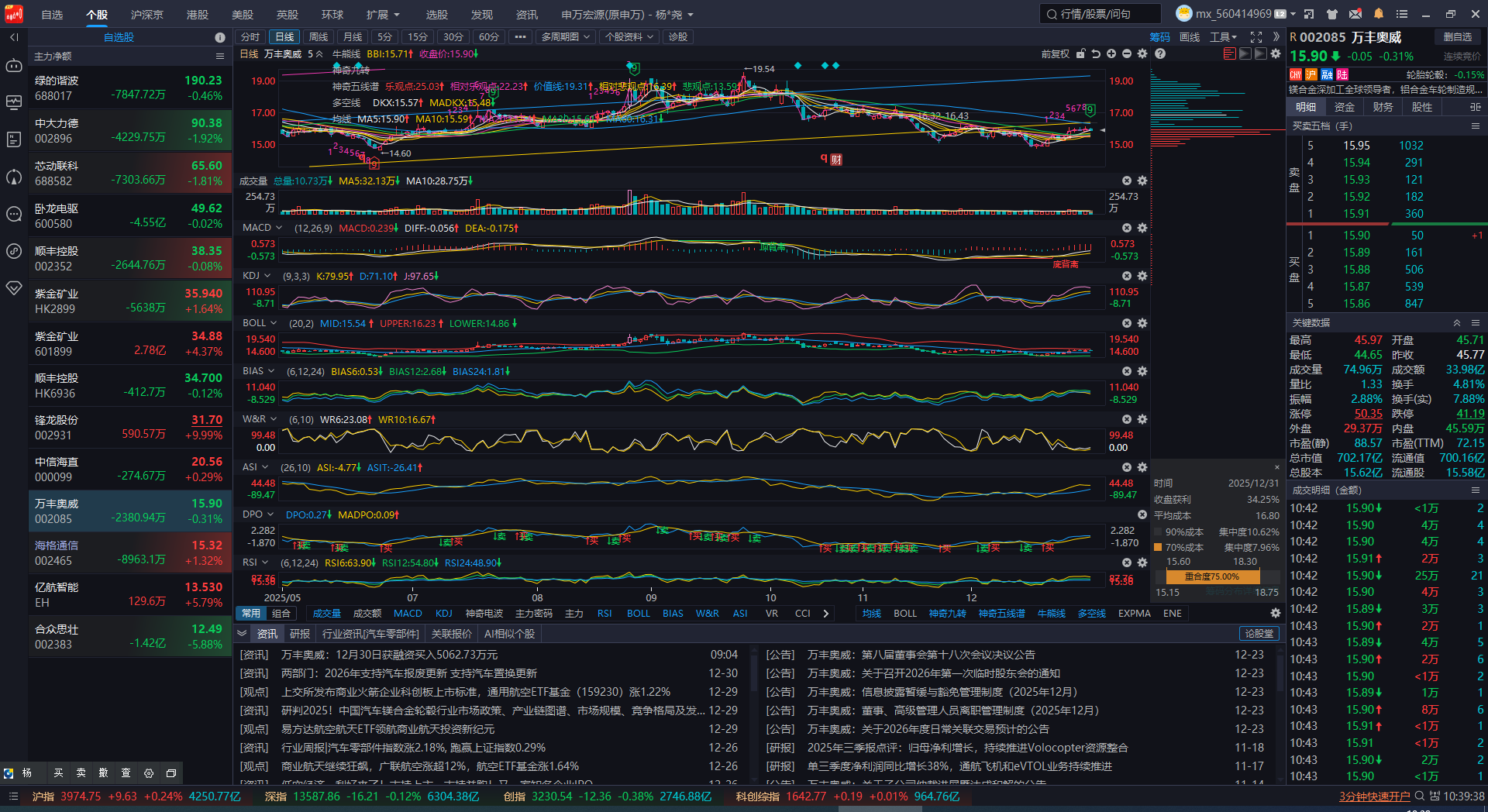Open the 多周期图 dropdown
The image size is (1488, 812).
tap(566, 37)
